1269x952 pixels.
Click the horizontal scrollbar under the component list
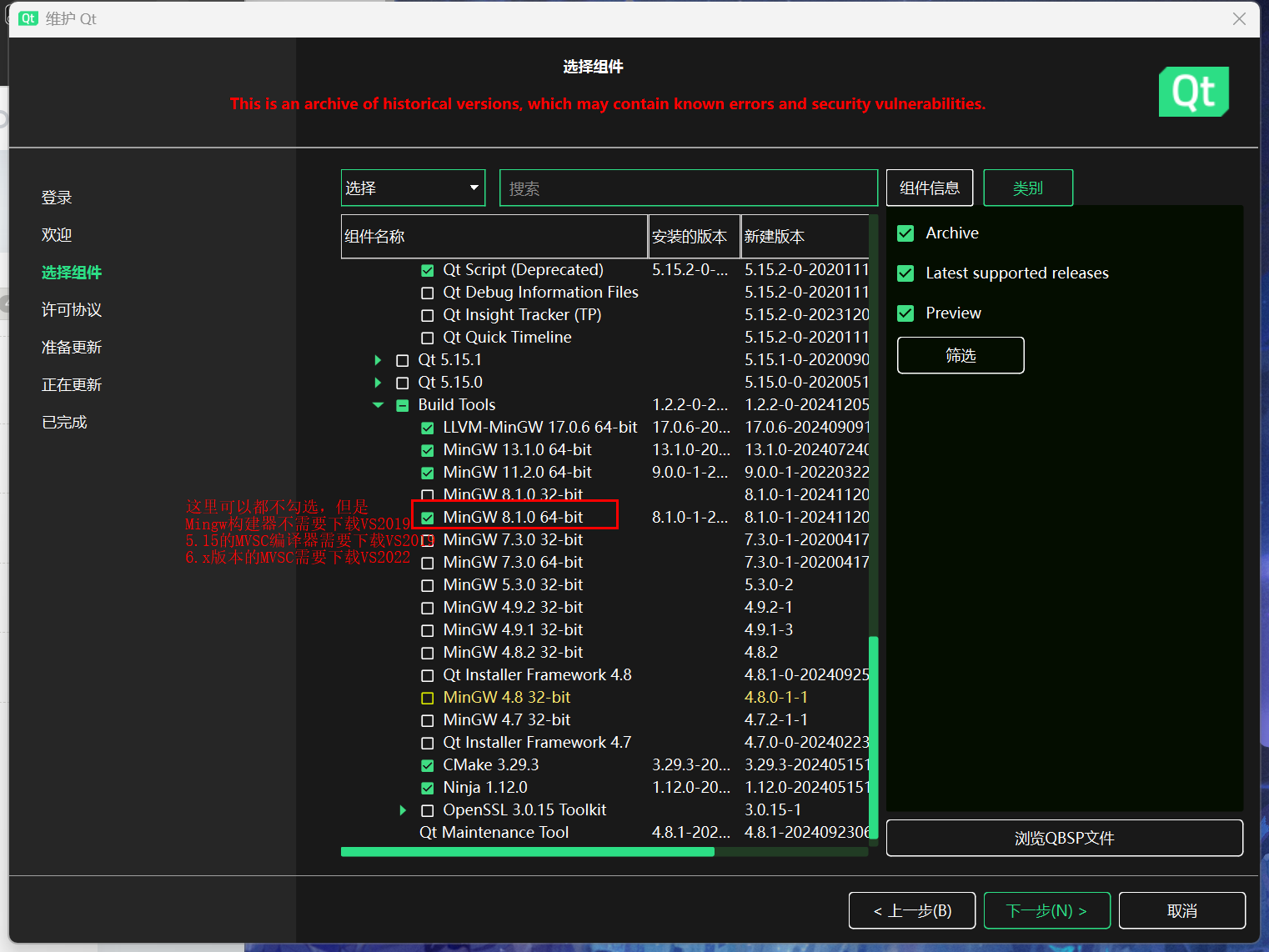click(527, 852)
